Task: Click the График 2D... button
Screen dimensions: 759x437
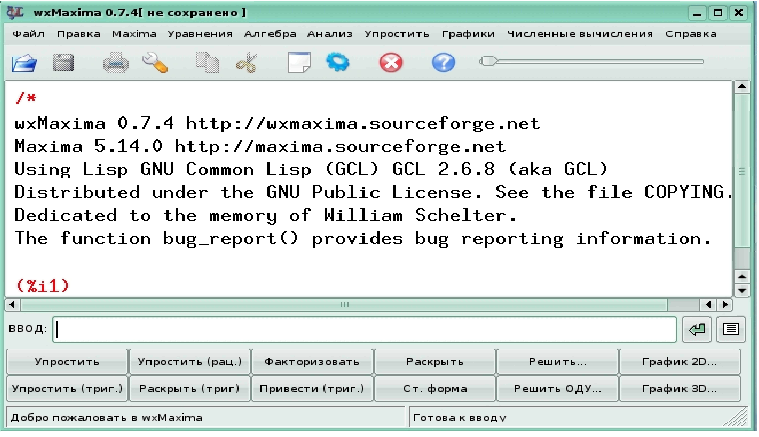Action: tap(680, 362)
